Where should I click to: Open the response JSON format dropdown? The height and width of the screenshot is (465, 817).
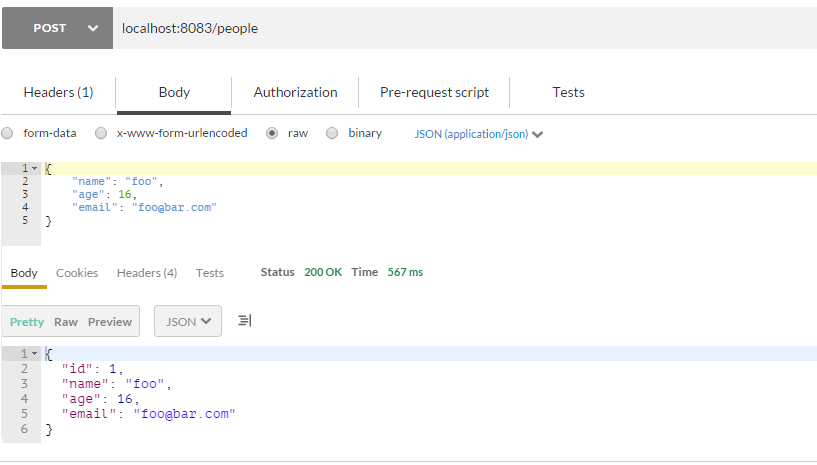pyautogui.click(x=188, y=321)
